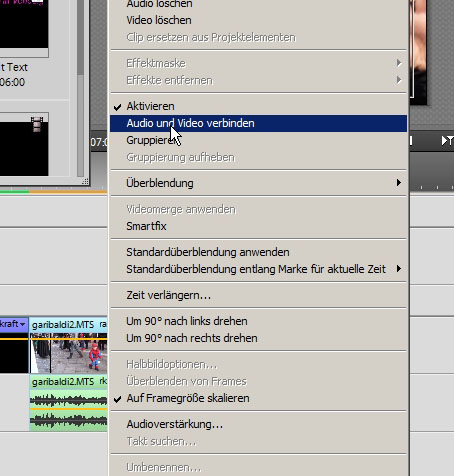Click the panel resize grip icon
The width and height of the screenshot is (454, 476).
pos(85,181)
